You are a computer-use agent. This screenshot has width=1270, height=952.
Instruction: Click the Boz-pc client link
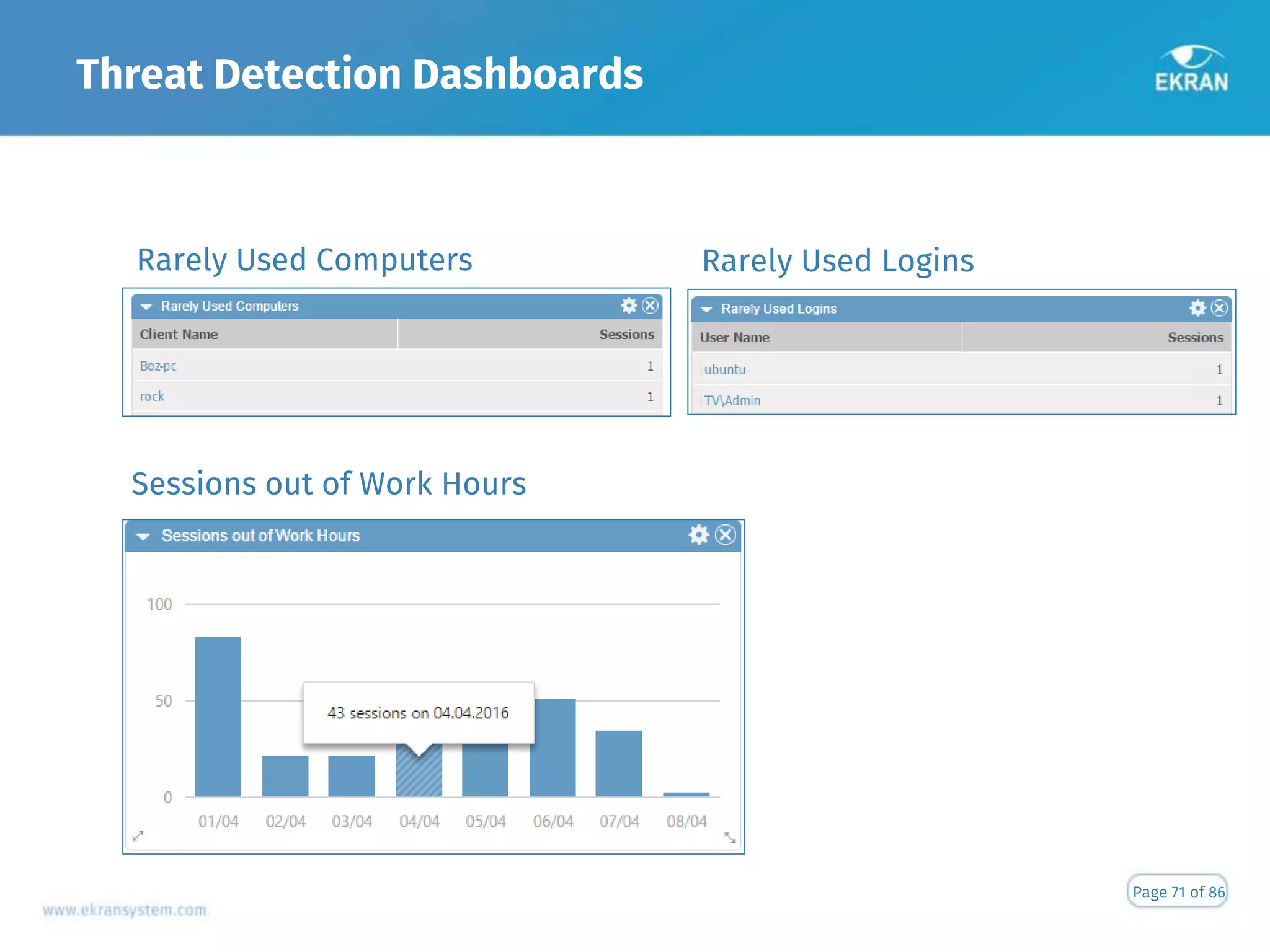(x=158, y=366)
